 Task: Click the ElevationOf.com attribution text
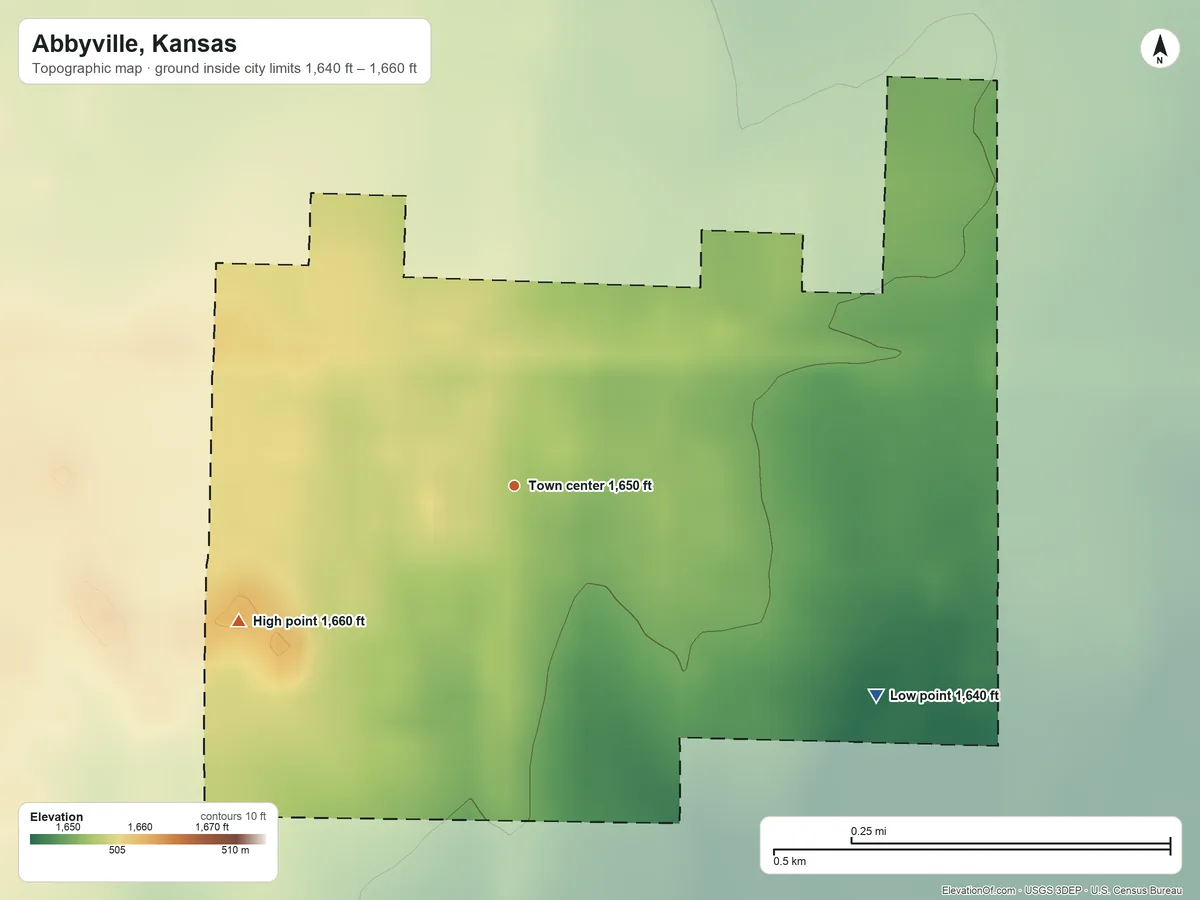[x=1063, y=890]
